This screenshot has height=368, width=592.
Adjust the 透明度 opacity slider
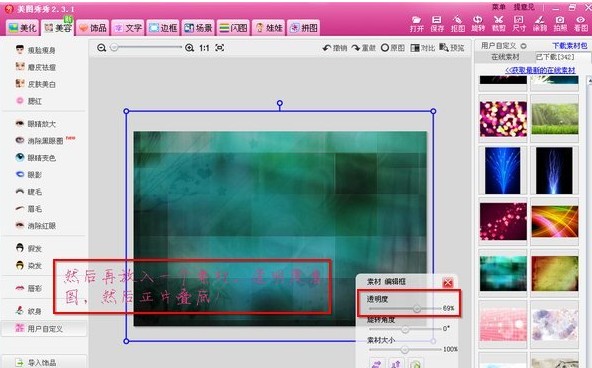(x=416, y=308)
